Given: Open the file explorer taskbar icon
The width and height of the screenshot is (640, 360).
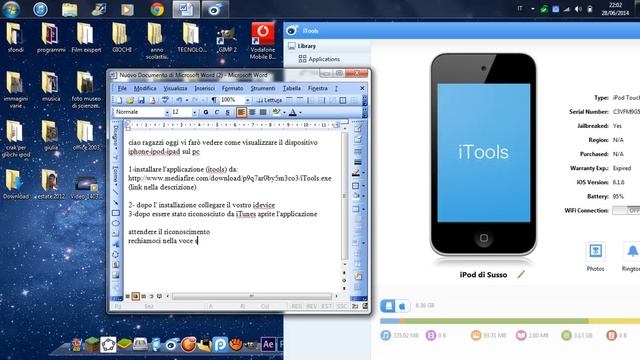Looking at the screenshot, I should click(x=69, y=9).
